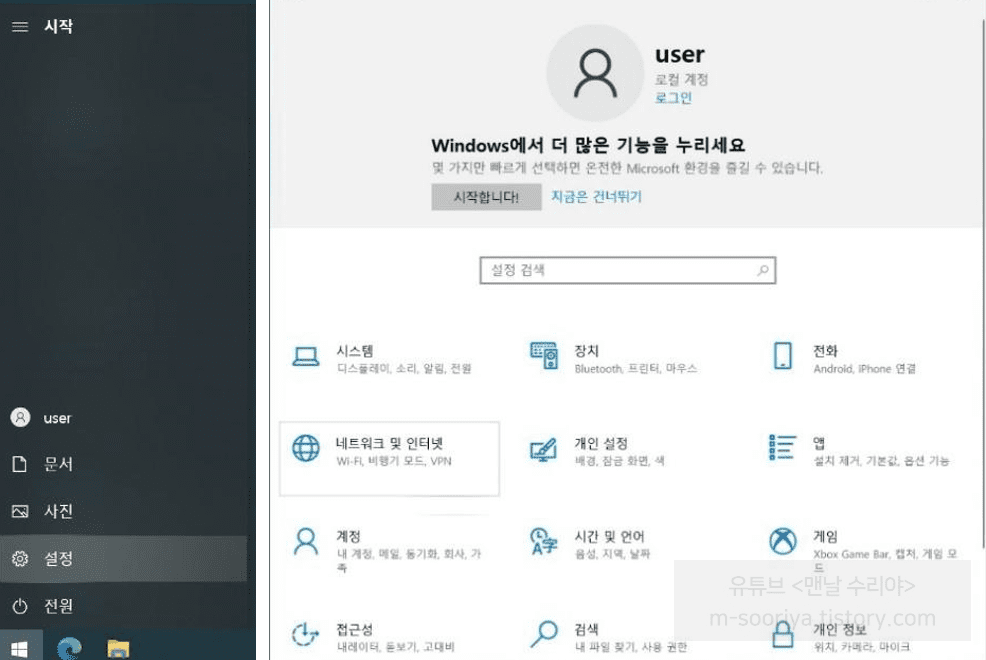Click the 접근성 (Ease of Access) icon
Image resolution: width=986 pixels, height=660 pixels.
(x=305, y=634)
